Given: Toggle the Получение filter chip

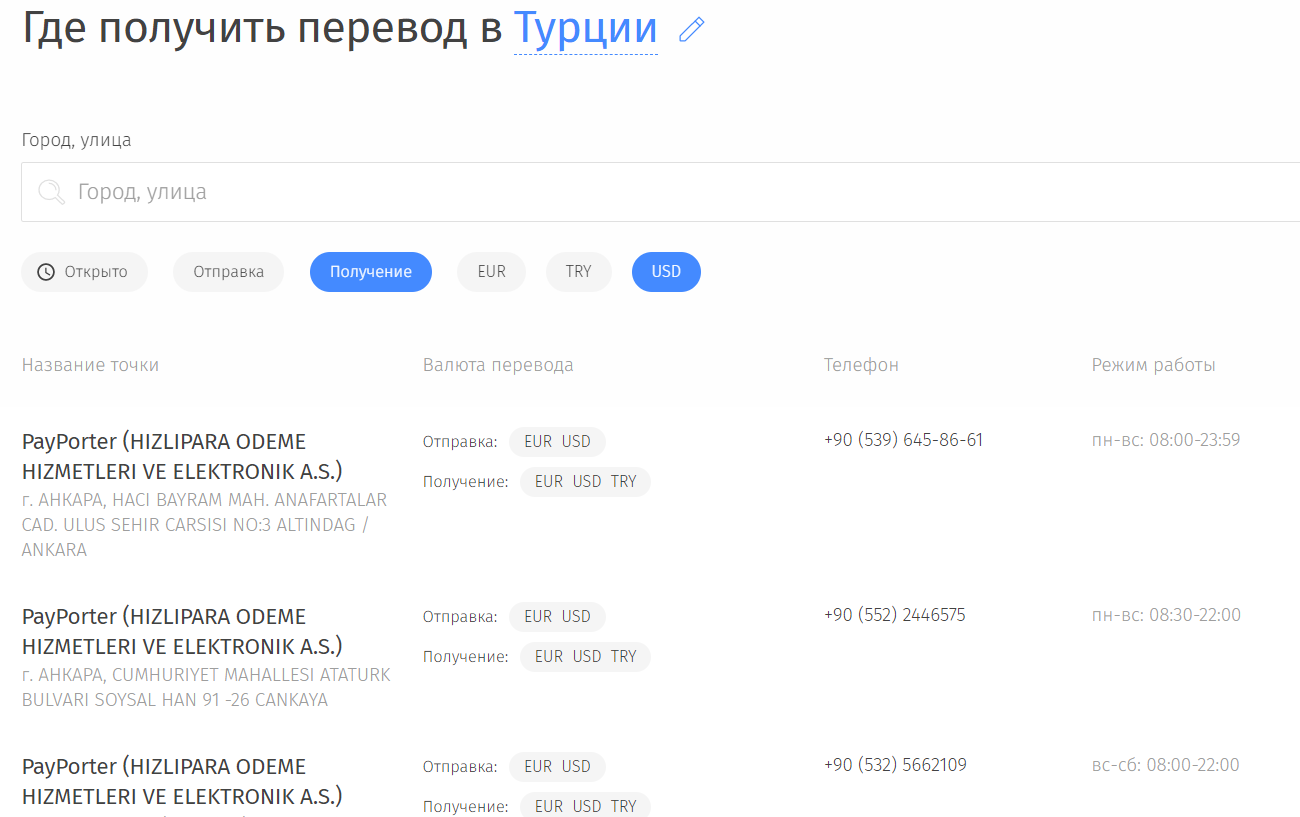Looking at the screenshot, I should pos(371,272).
